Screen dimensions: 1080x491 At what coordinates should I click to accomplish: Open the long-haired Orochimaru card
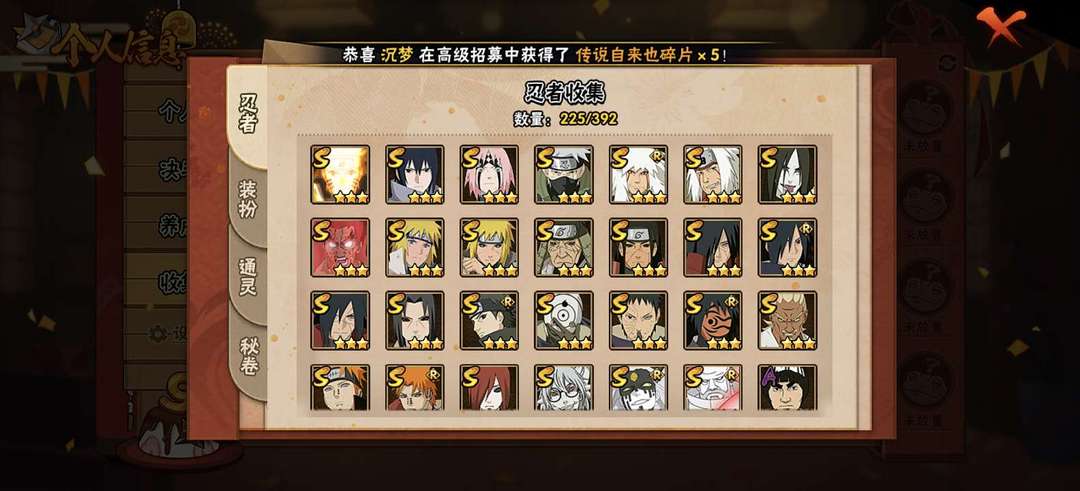787,174
